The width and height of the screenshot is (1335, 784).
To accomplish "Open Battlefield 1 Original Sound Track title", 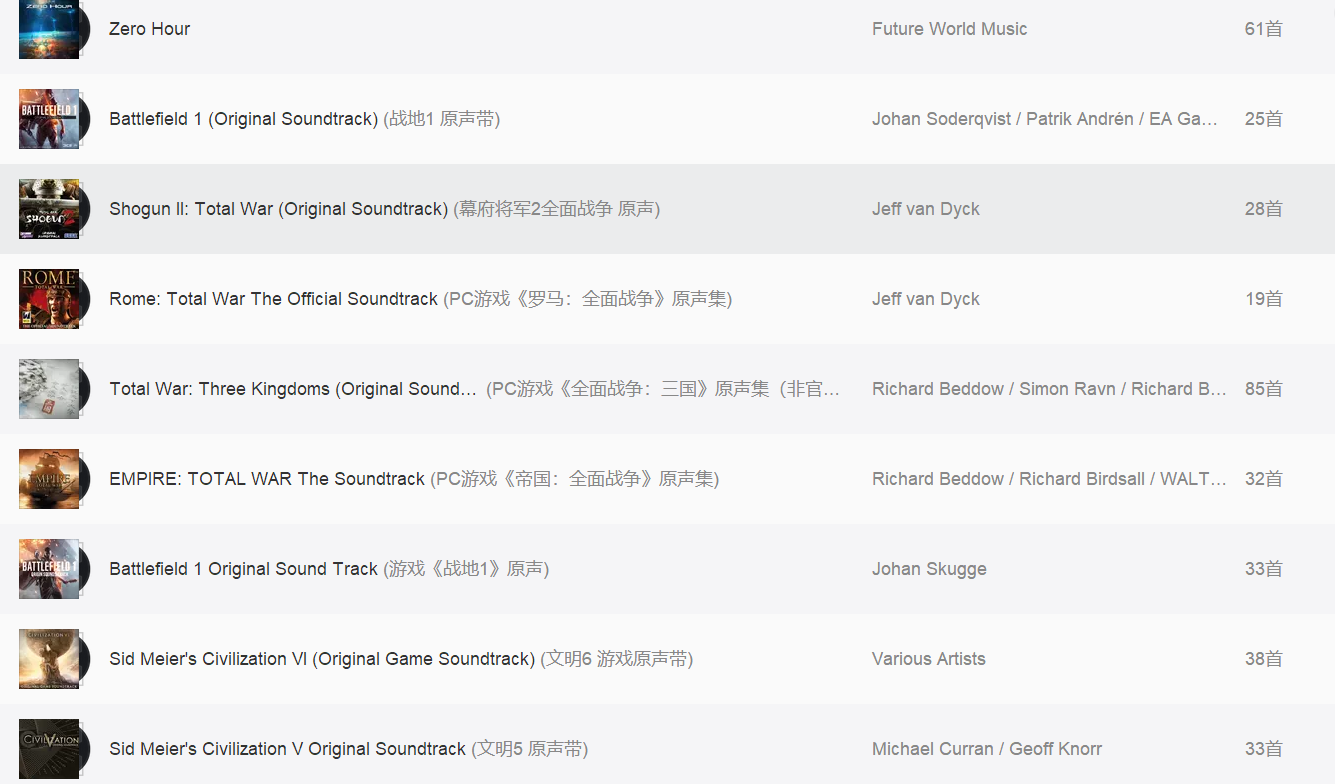I will tap(243, 569).
